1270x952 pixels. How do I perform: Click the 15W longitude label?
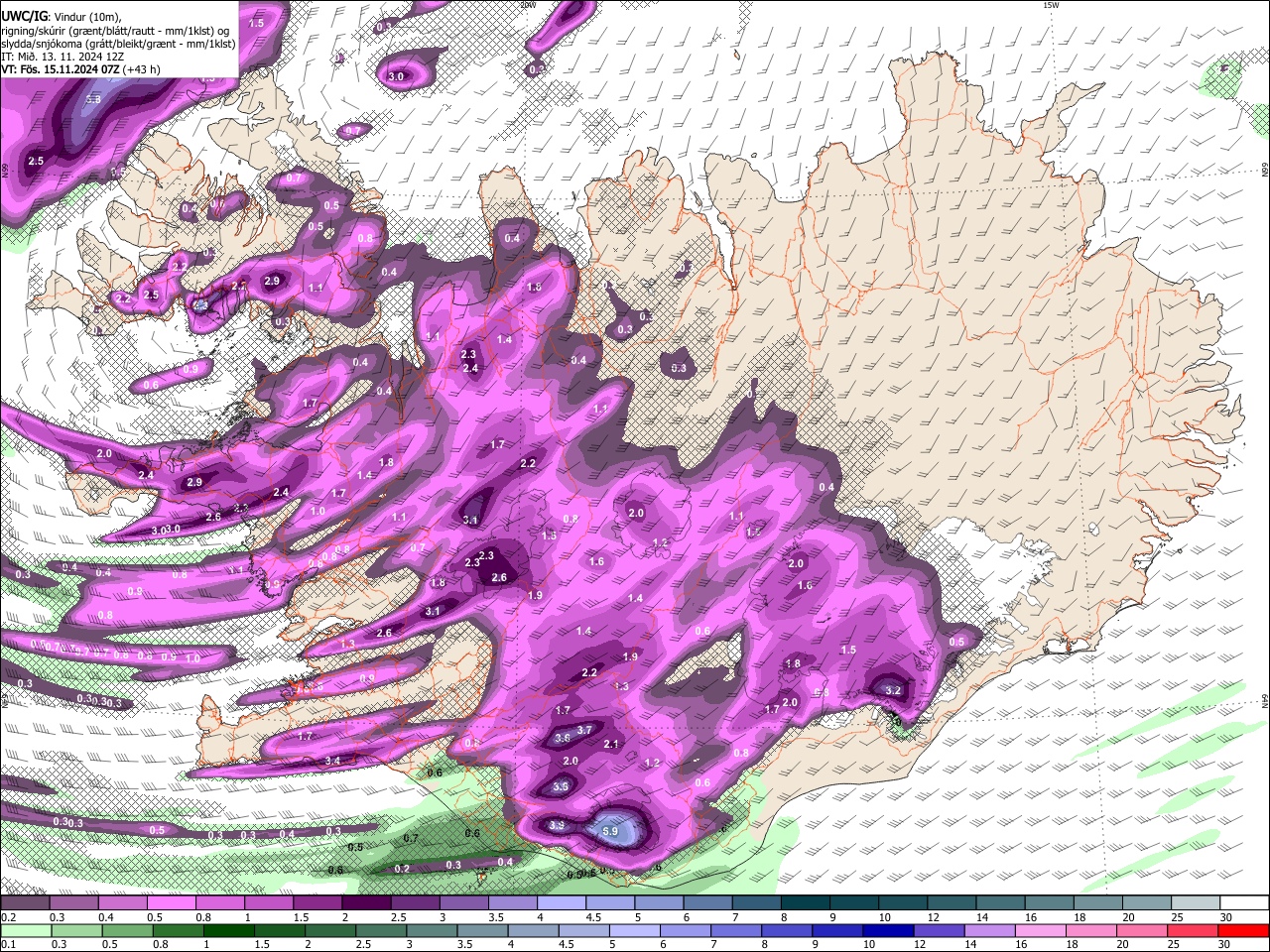tap(1051, 5)
